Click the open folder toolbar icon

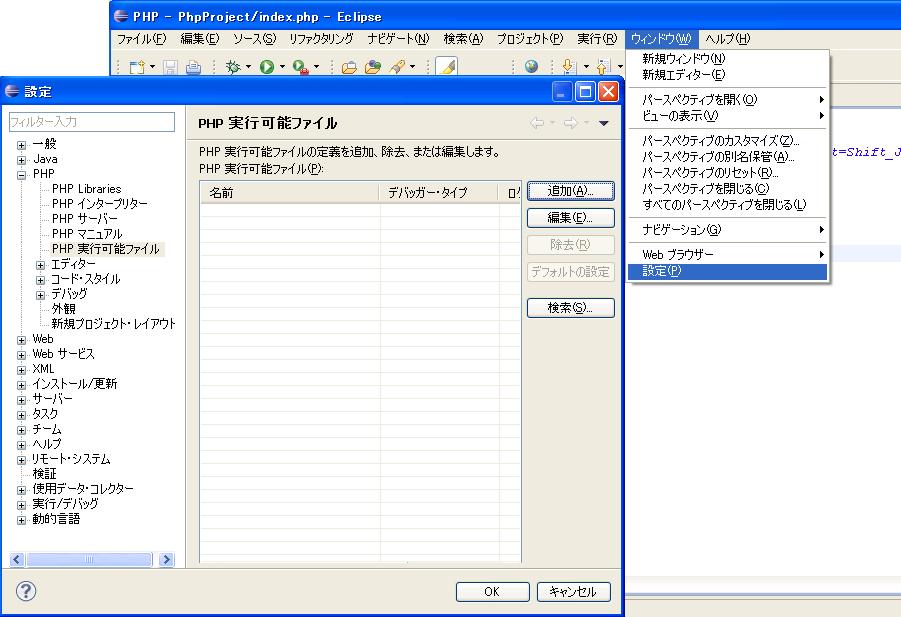click(x=349, y=67)
